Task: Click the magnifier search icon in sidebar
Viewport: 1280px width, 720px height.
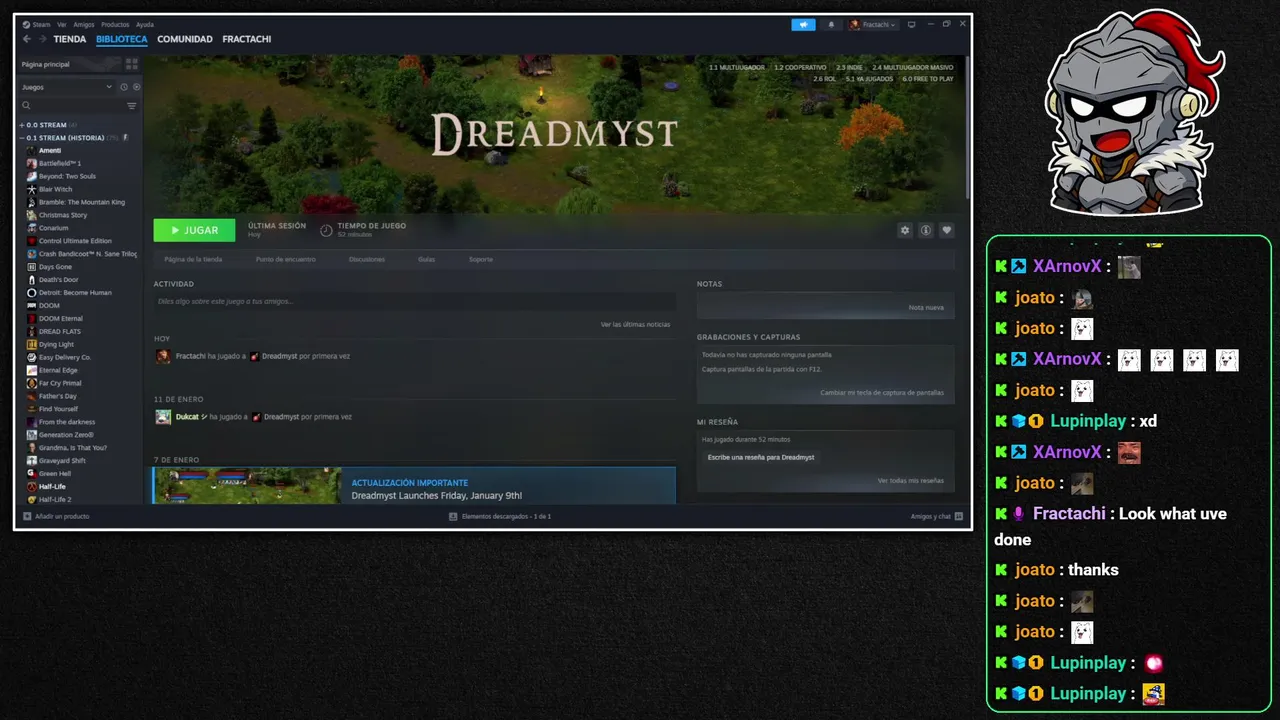Action: (27, 105)
